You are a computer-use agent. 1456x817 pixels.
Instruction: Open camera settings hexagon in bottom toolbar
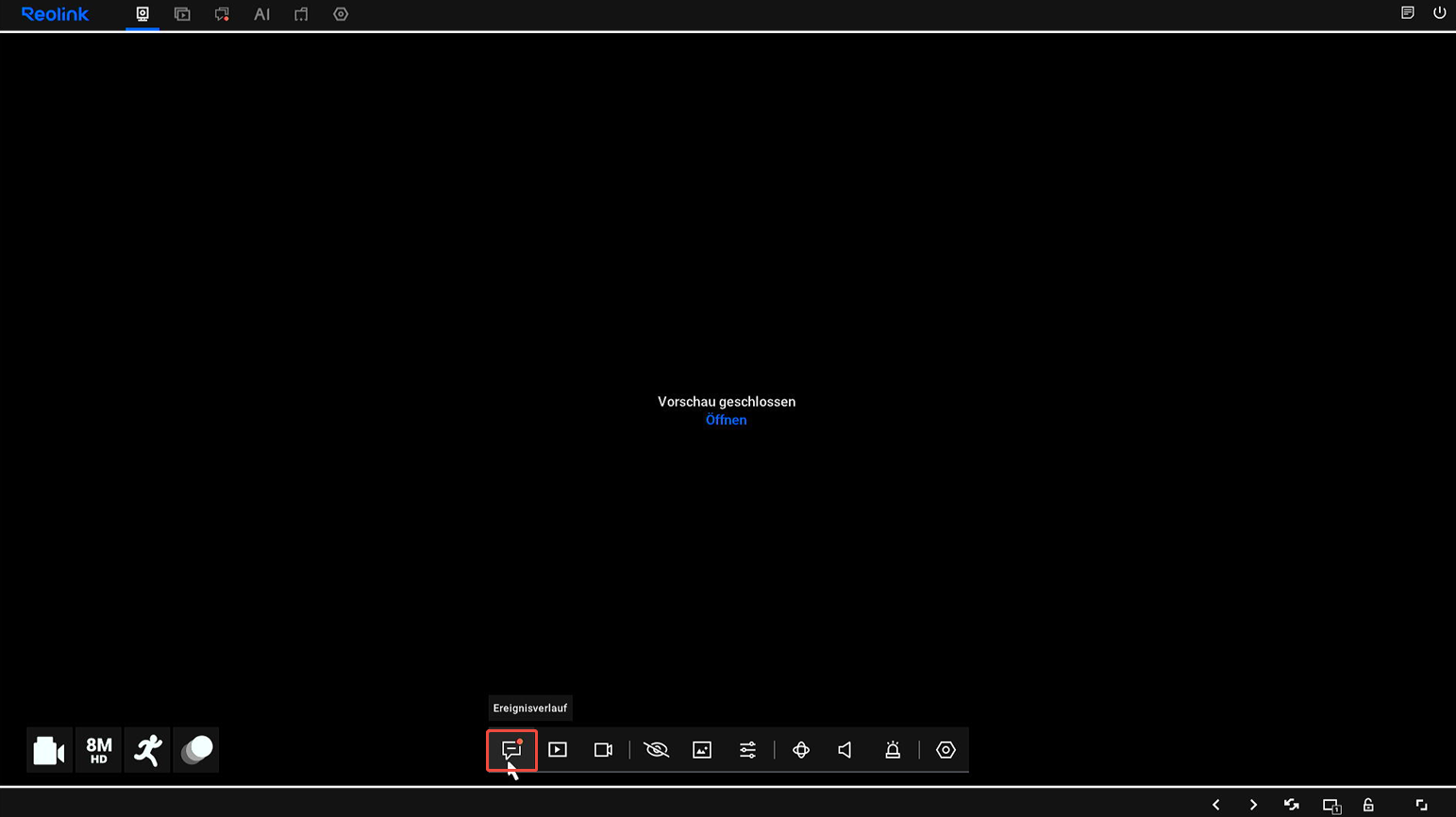pyautogui.click(x=946, y=750)
